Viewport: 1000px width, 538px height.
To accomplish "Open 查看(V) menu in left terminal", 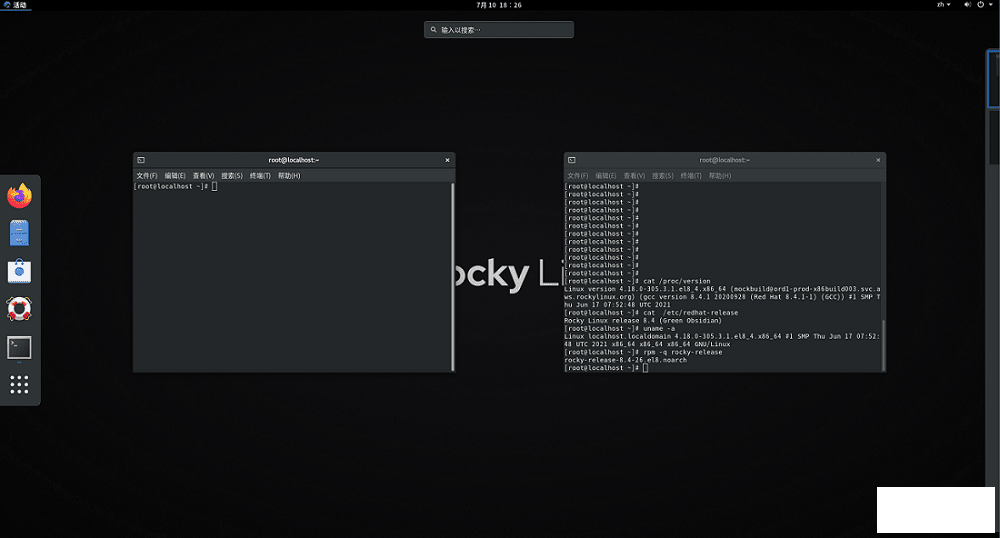I will [x=203, y=176].
